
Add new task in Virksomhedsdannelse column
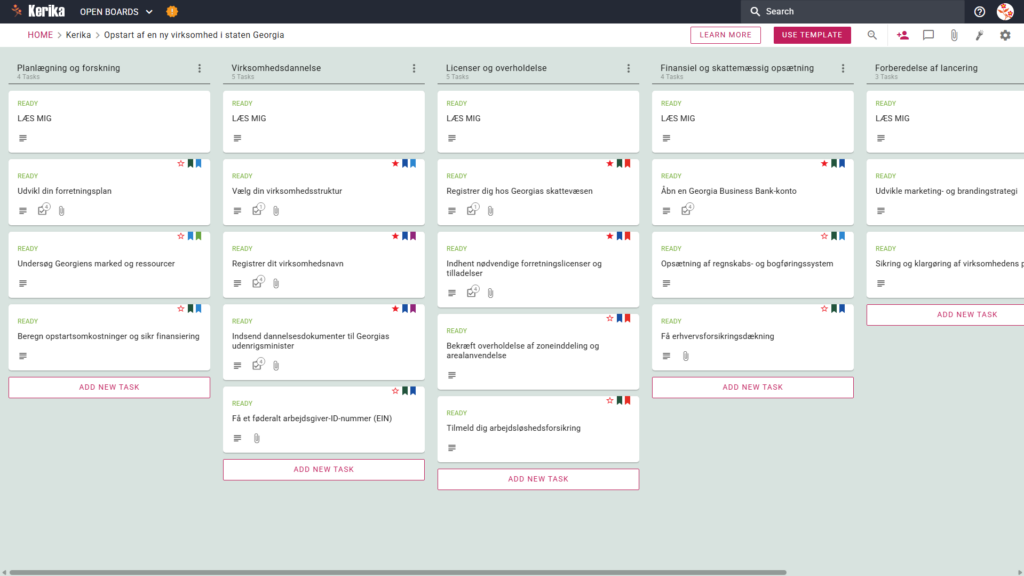[x=323, y=470]
